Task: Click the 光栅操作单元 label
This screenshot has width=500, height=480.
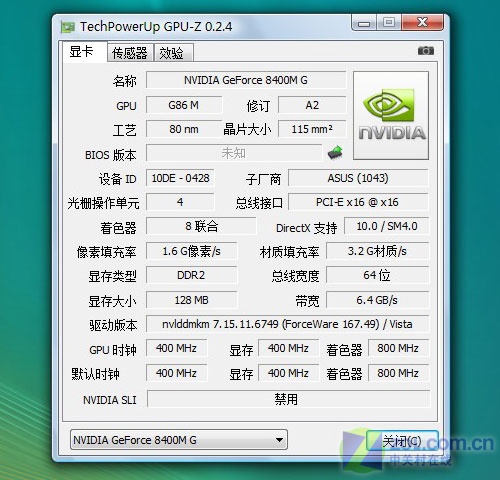Action: point(103,203)
